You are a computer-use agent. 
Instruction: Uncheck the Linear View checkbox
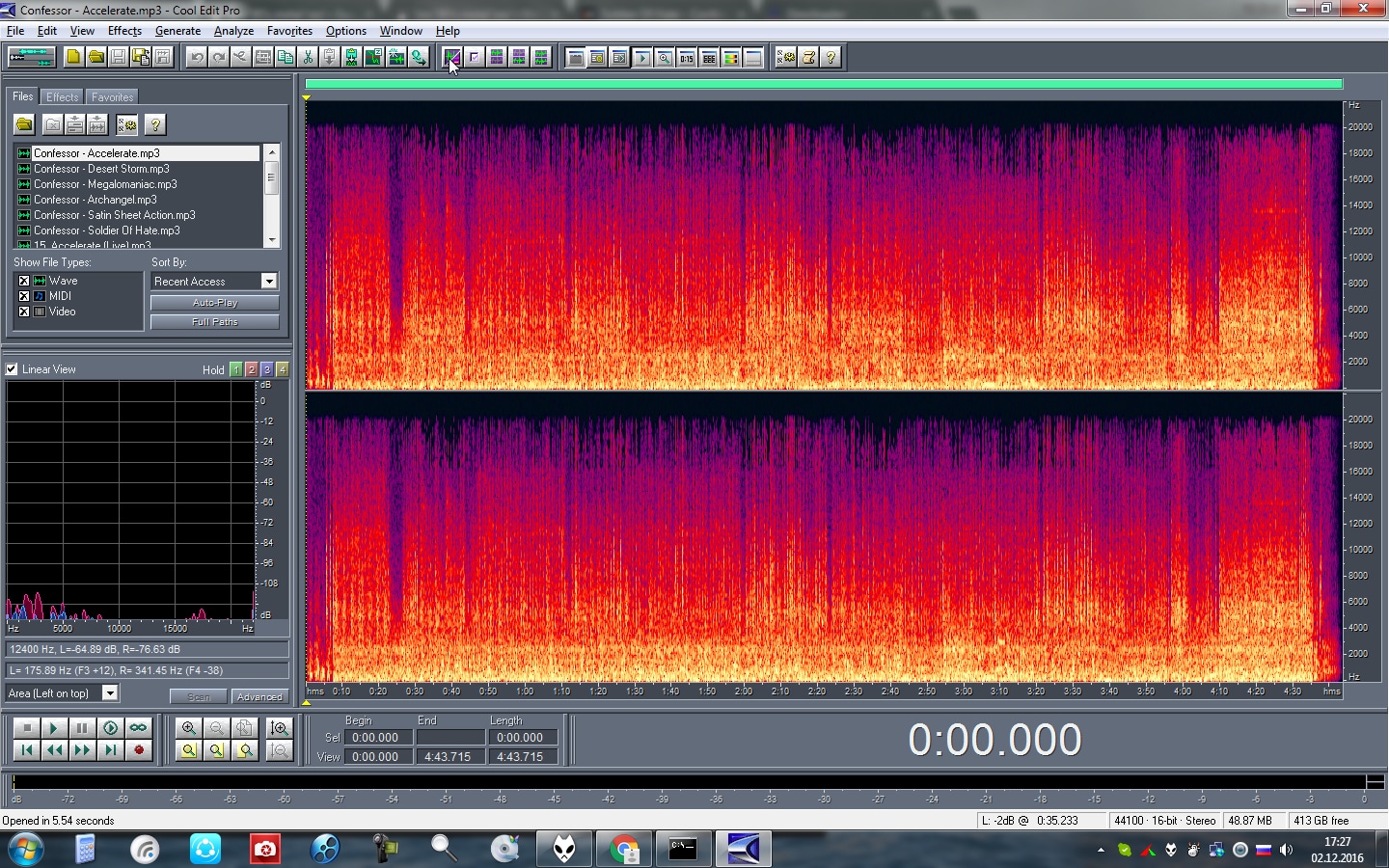(x=12, y=369)
